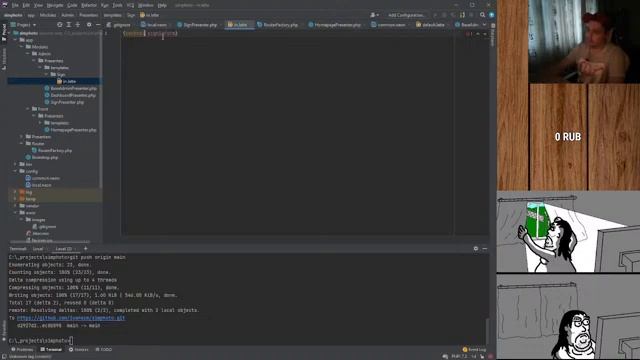Show hidden editor tabs dropdown arrow
The width and height of the screenshot is (640, 360).
point(484,24)
